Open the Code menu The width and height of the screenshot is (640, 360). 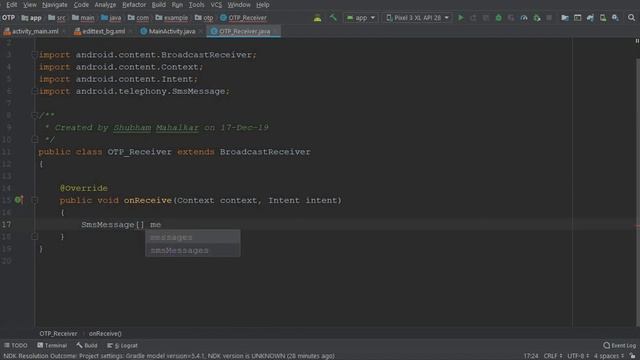(81, 5)
